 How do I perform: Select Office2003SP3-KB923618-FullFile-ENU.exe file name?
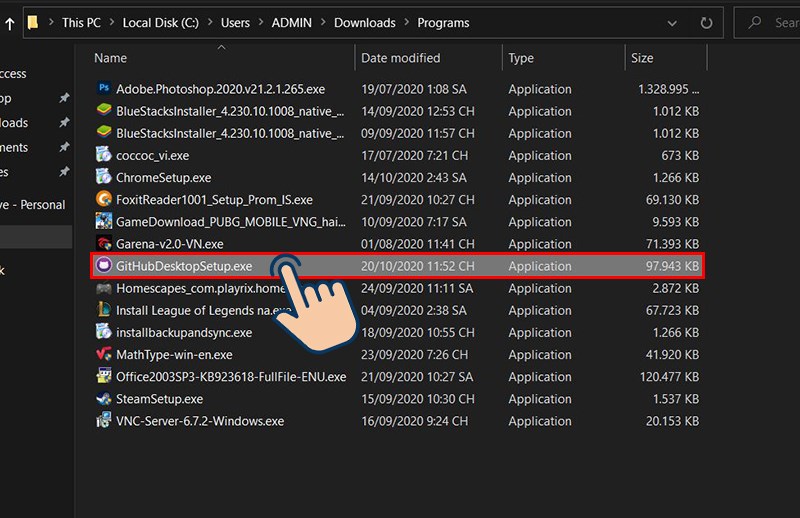(x=231, y=377)
